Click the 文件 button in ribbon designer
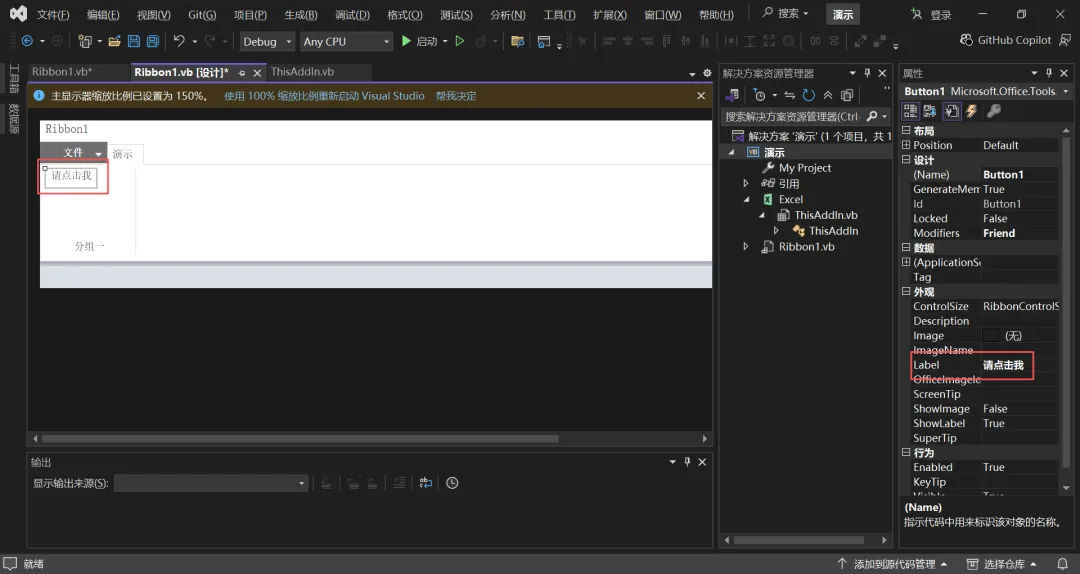Image resolution: width=1080 pixels, height=574 pixels. (73, 152)
